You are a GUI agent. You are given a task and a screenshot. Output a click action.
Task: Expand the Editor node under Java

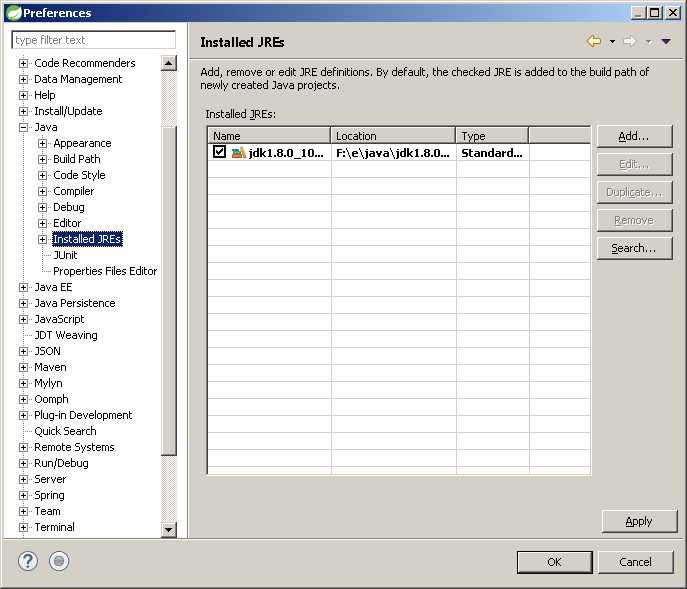click(42, 223)
